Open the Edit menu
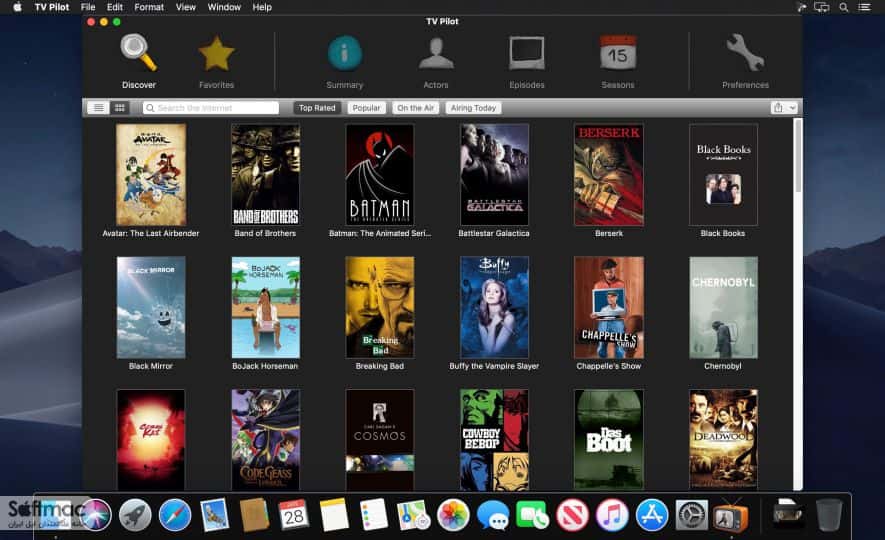 (115, 7)
